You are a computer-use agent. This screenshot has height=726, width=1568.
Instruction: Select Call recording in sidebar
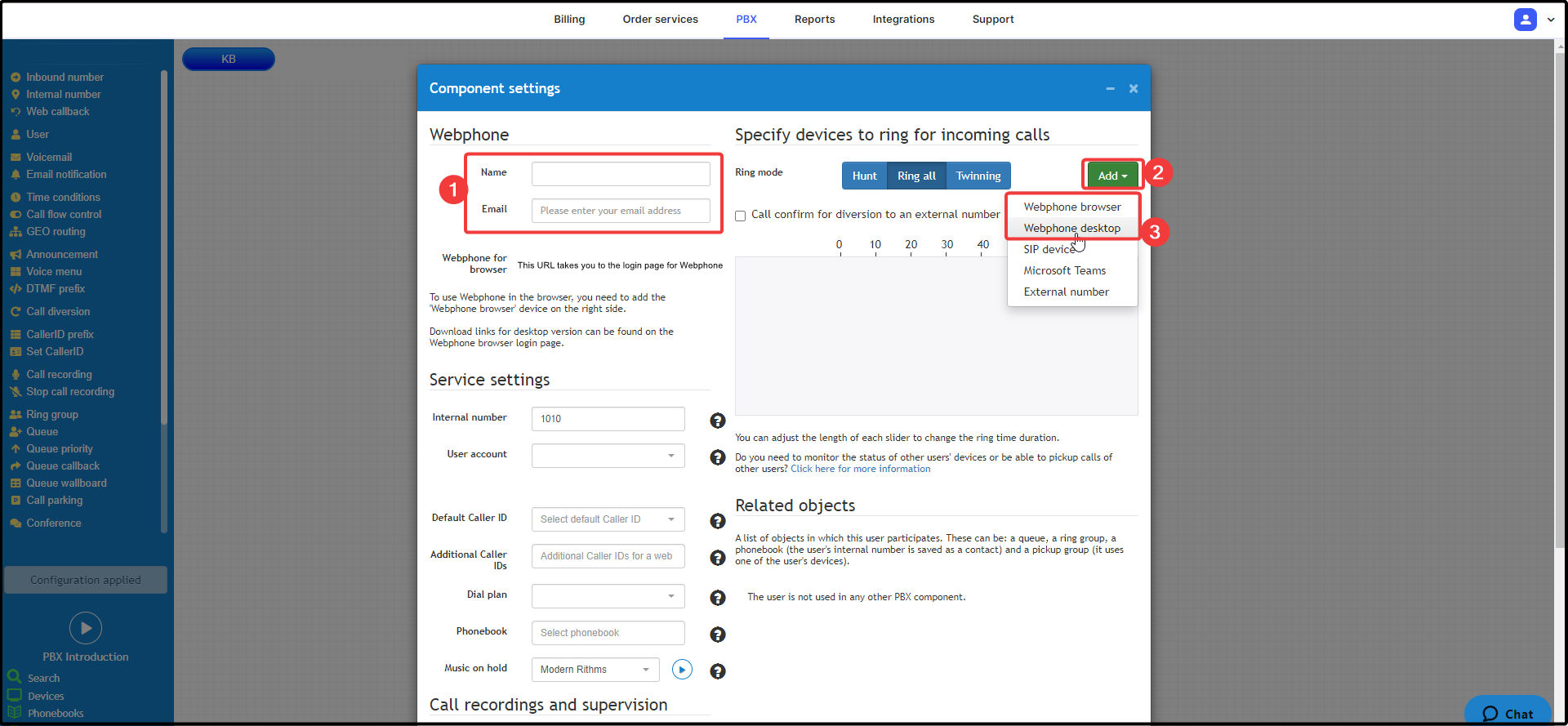pyautogui.click(x=59, y=375)
